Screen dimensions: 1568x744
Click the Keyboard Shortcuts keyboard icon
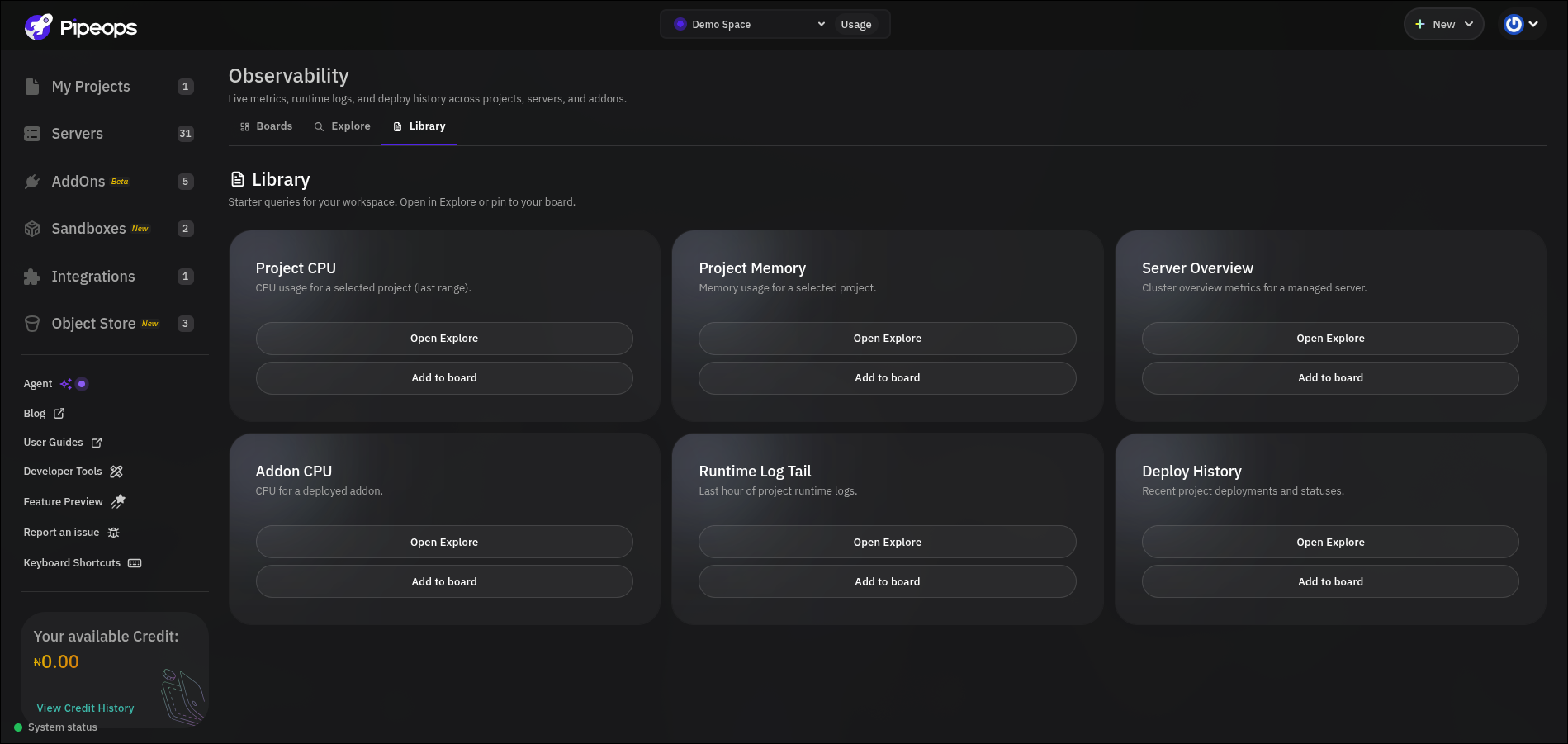click(x=135, y=563)
